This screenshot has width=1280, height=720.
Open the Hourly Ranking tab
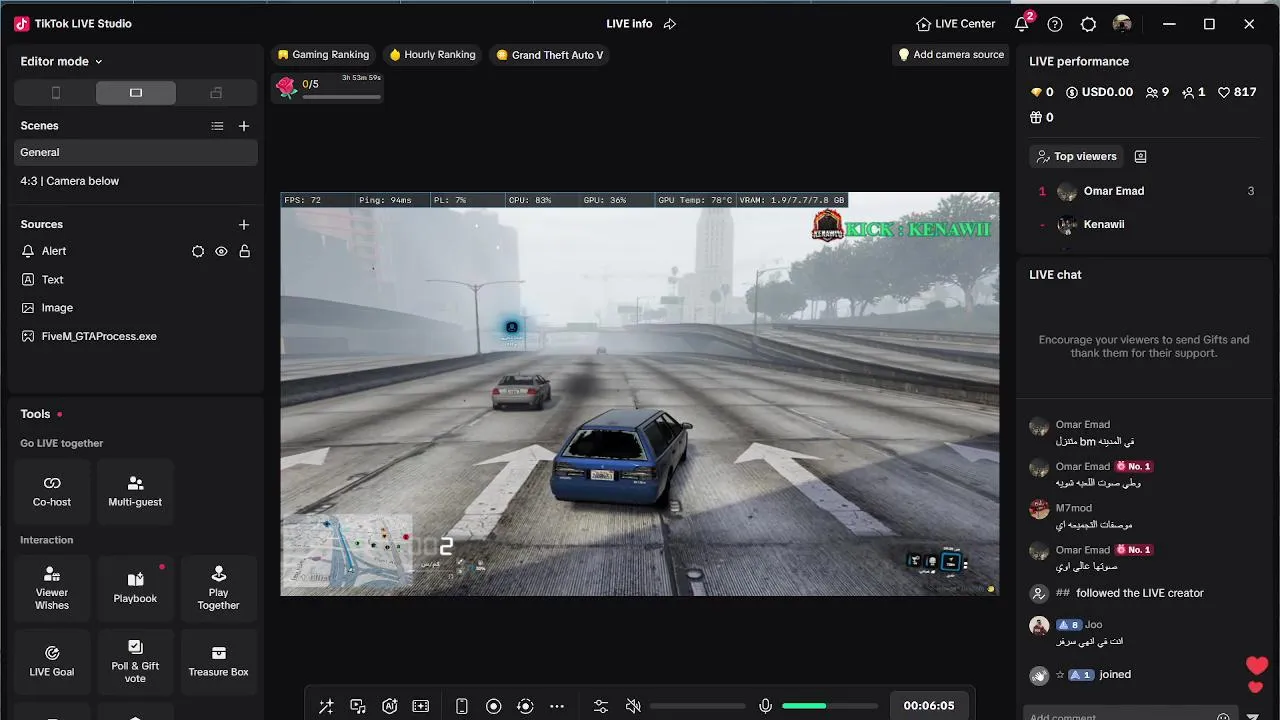pos(432,55)
